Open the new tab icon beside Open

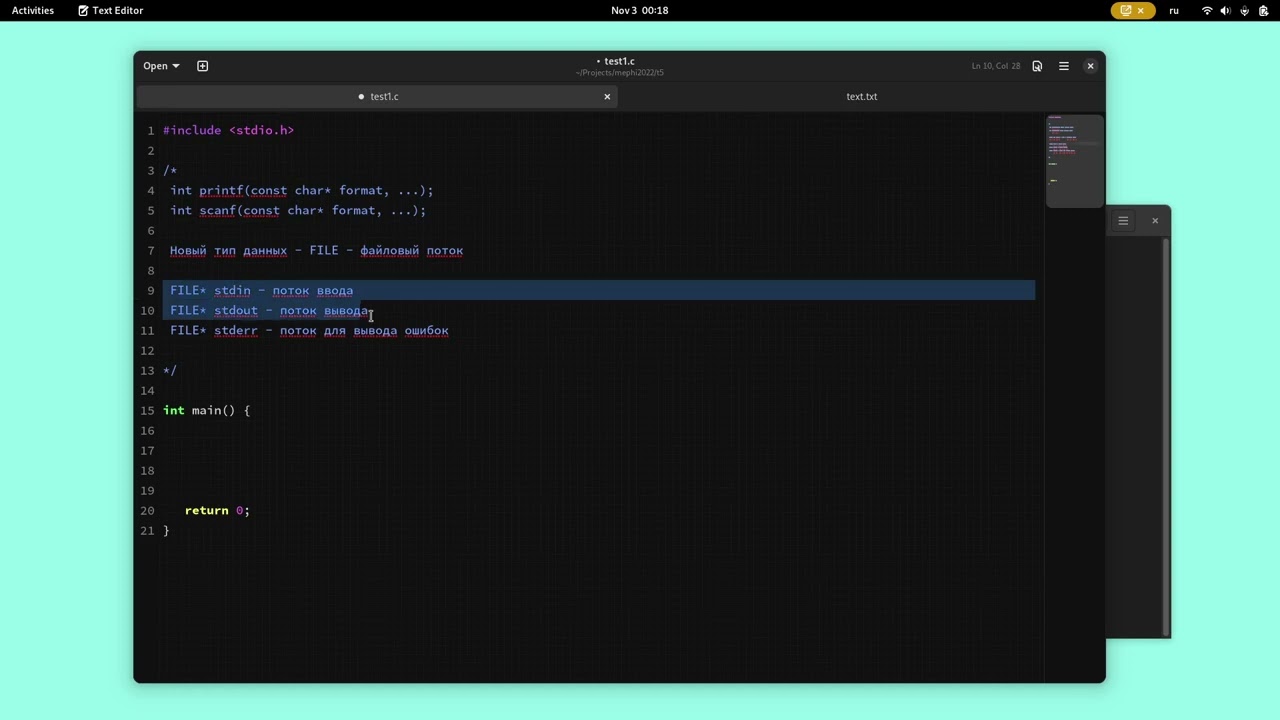tap(202, 66)
